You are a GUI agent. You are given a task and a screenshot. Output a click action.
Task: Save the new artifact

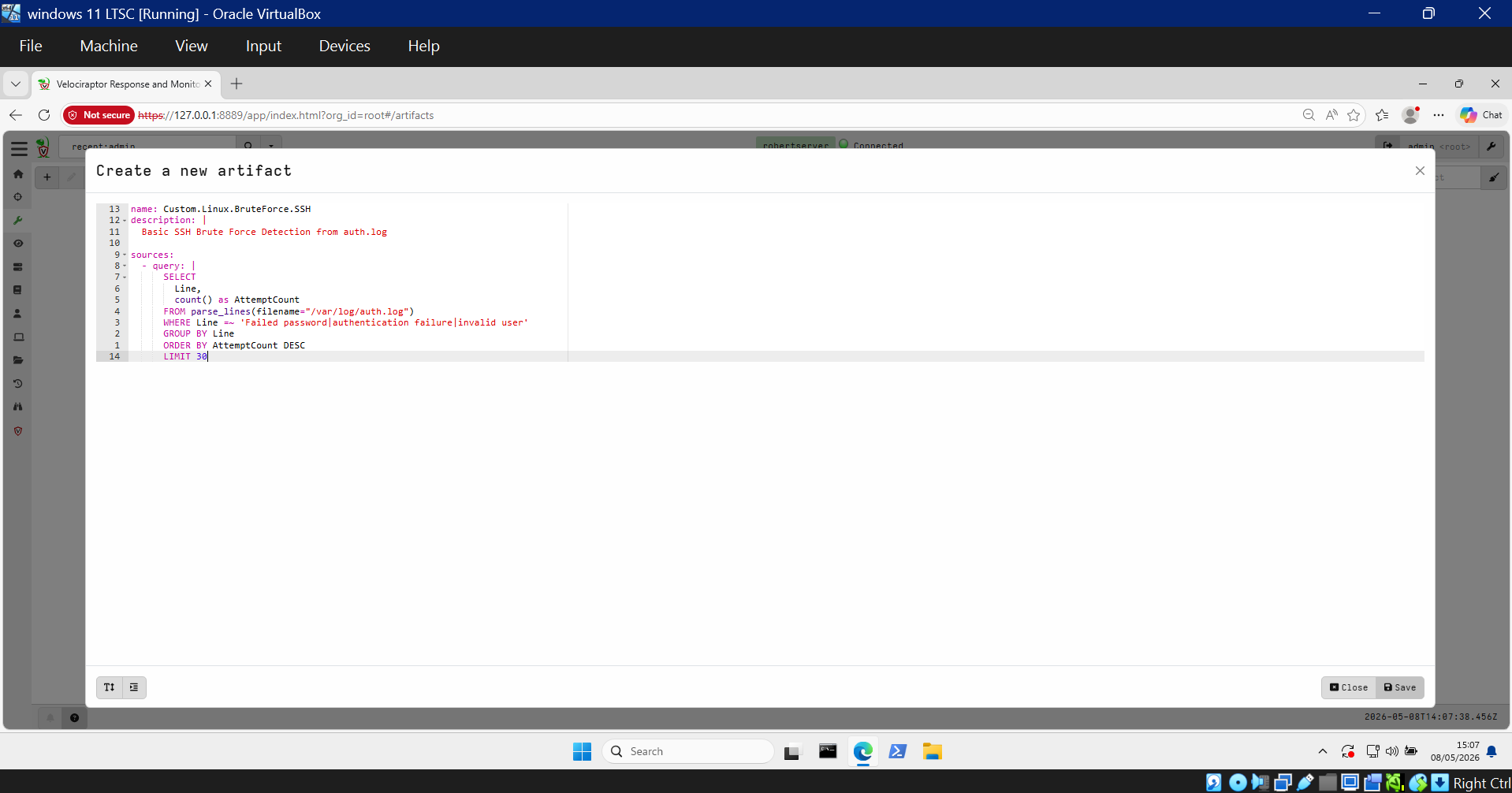tap(1400, 687)
